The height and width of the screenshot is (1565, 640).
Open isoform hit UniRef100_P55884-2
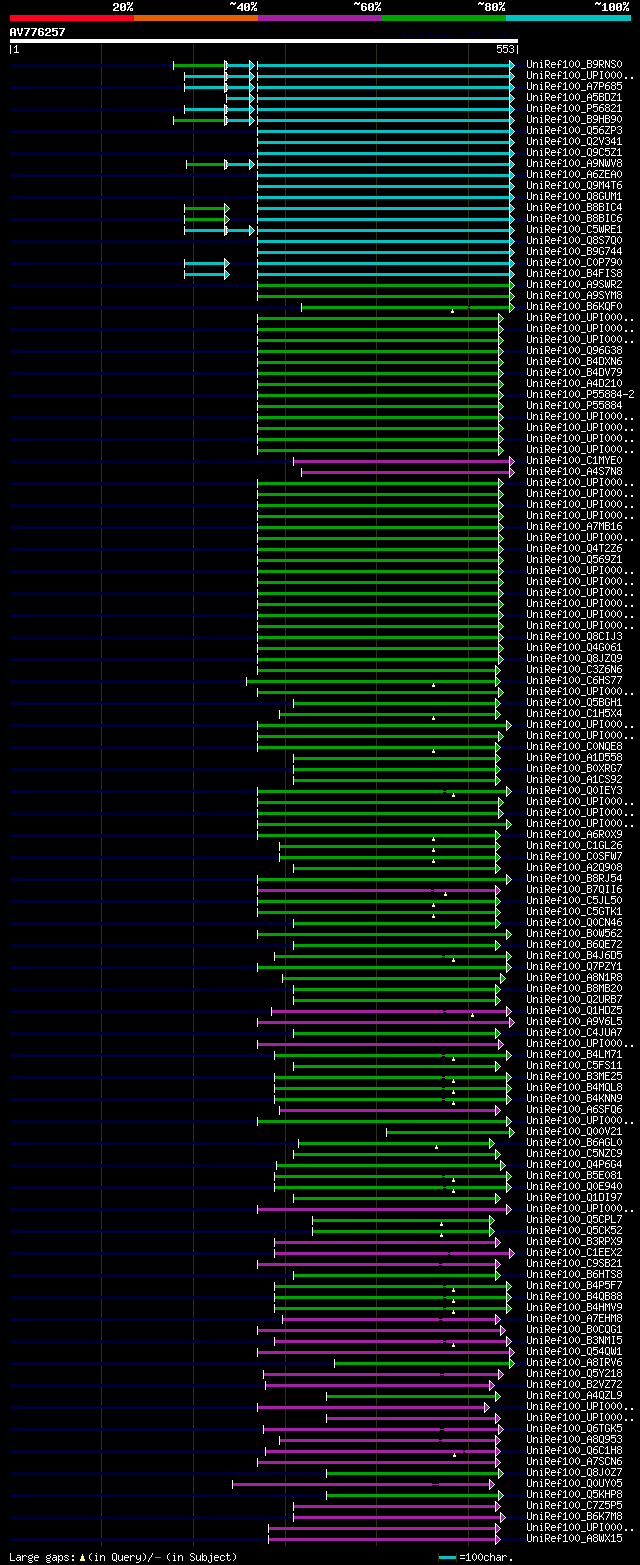[x=580, y=395]
